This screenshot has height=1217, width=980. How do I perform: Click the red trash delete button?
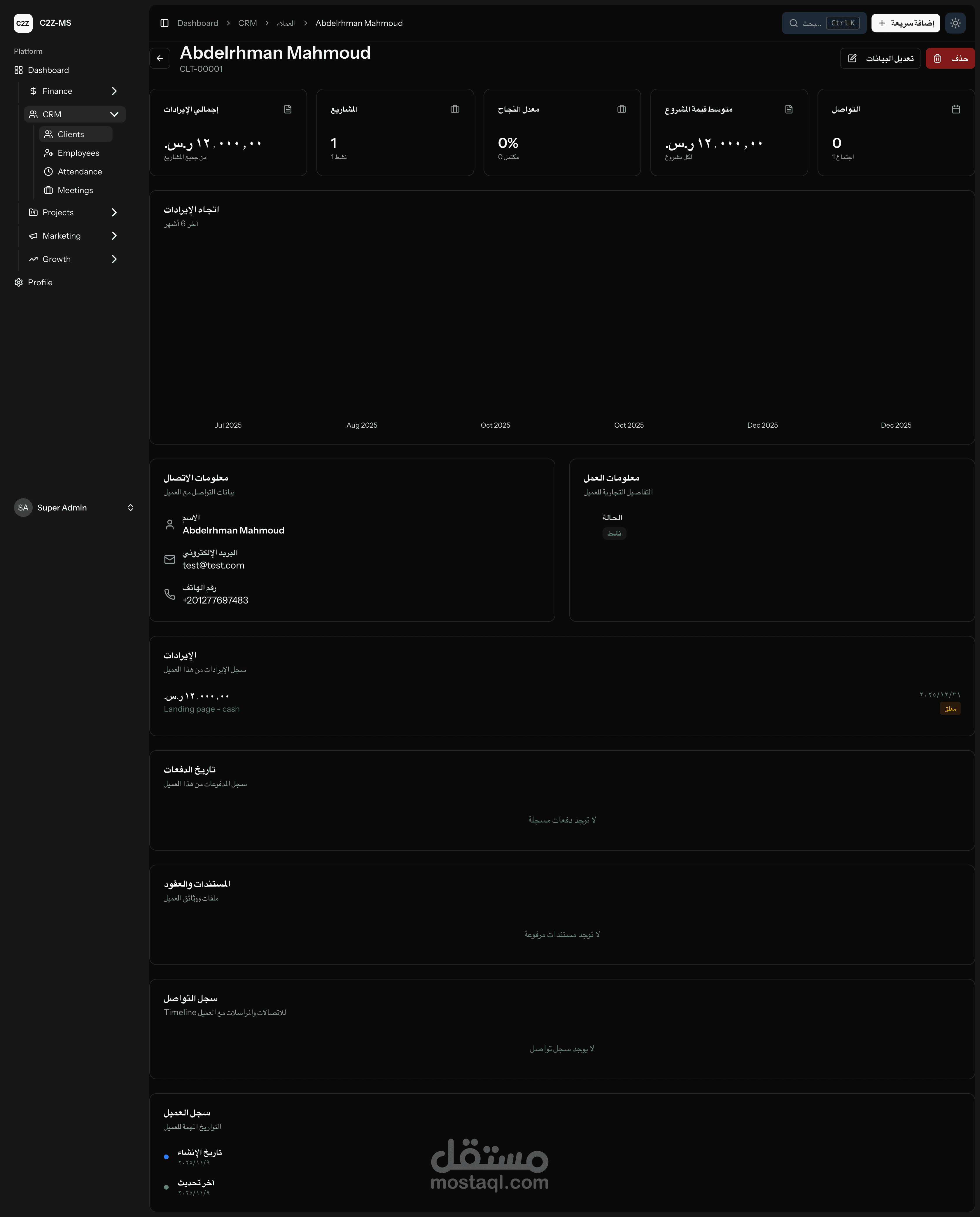950,58
